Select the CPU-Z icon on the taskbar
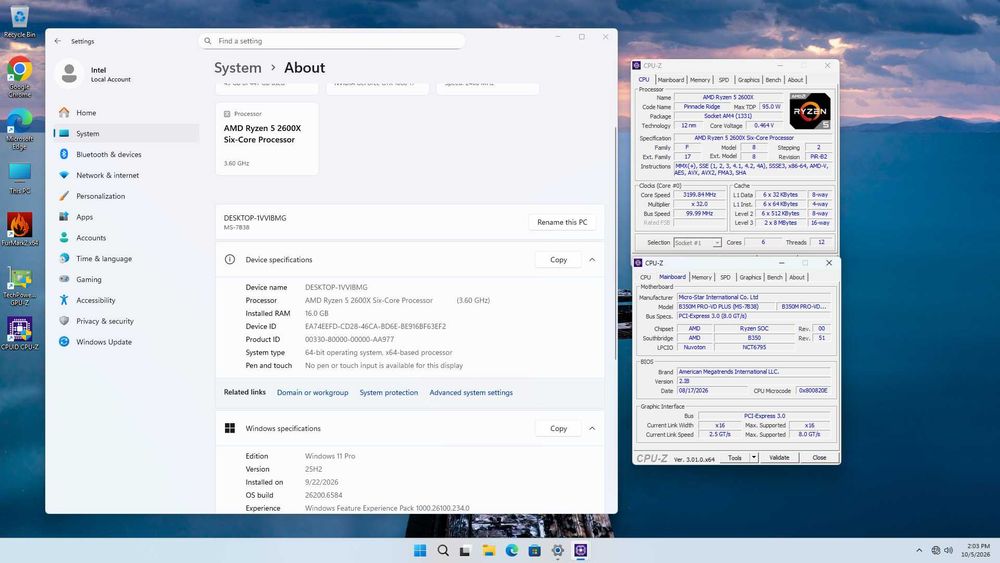The width and height of the screenshot is (1000, 563). click(x=580, y=551)
